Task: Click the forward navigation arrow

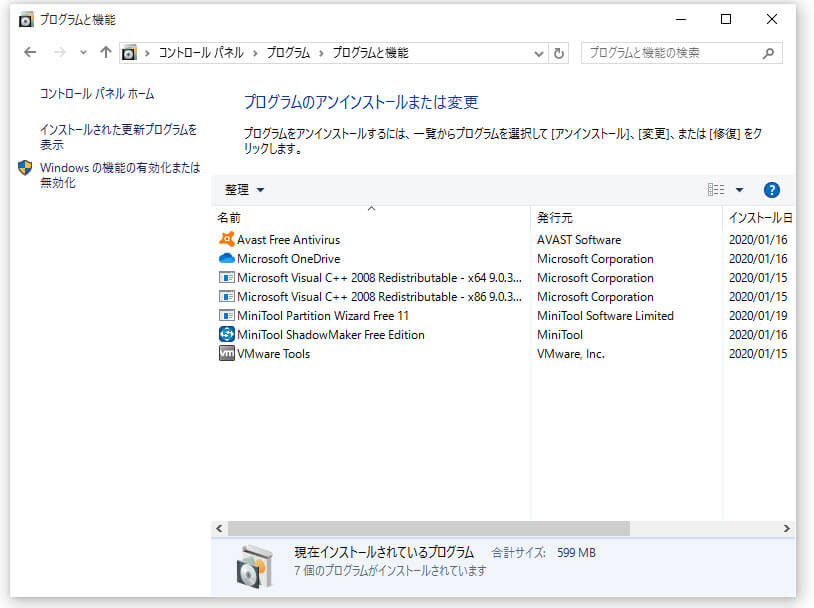Action: click(x=60, y=52)
